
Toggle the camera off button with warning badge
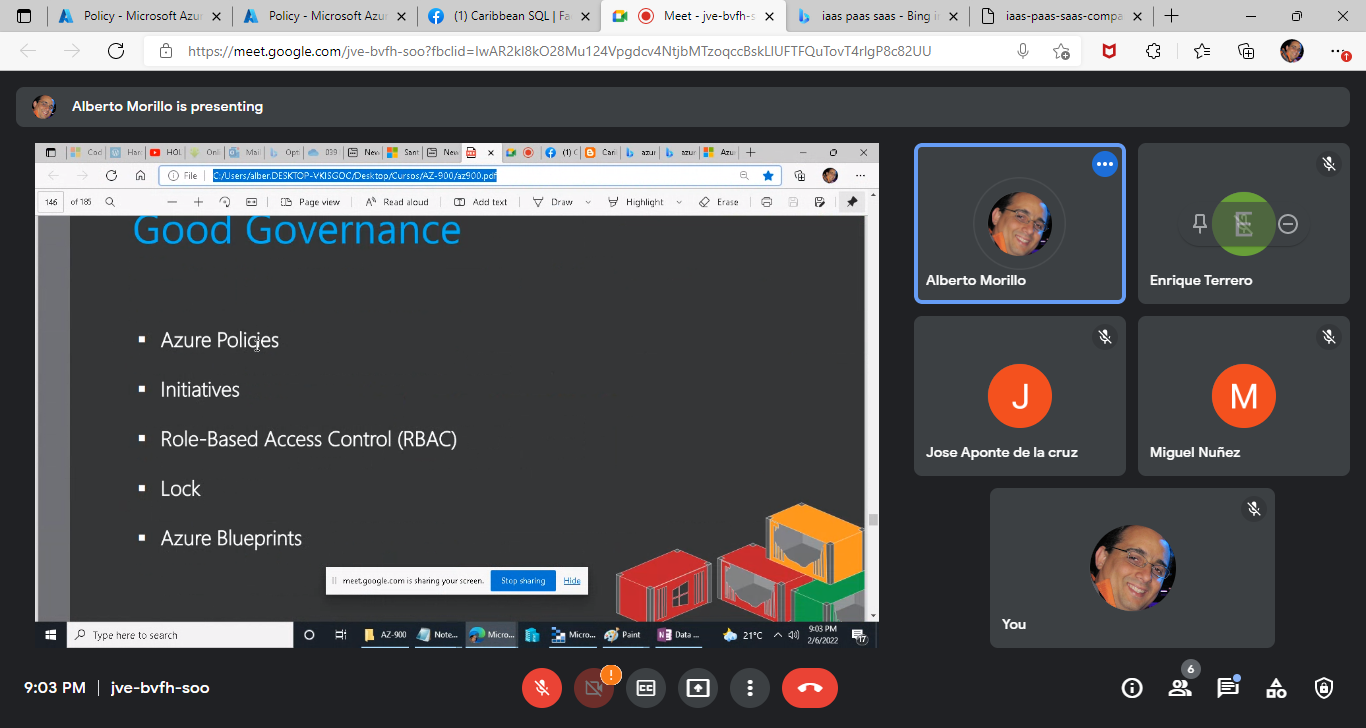[594, 688]
